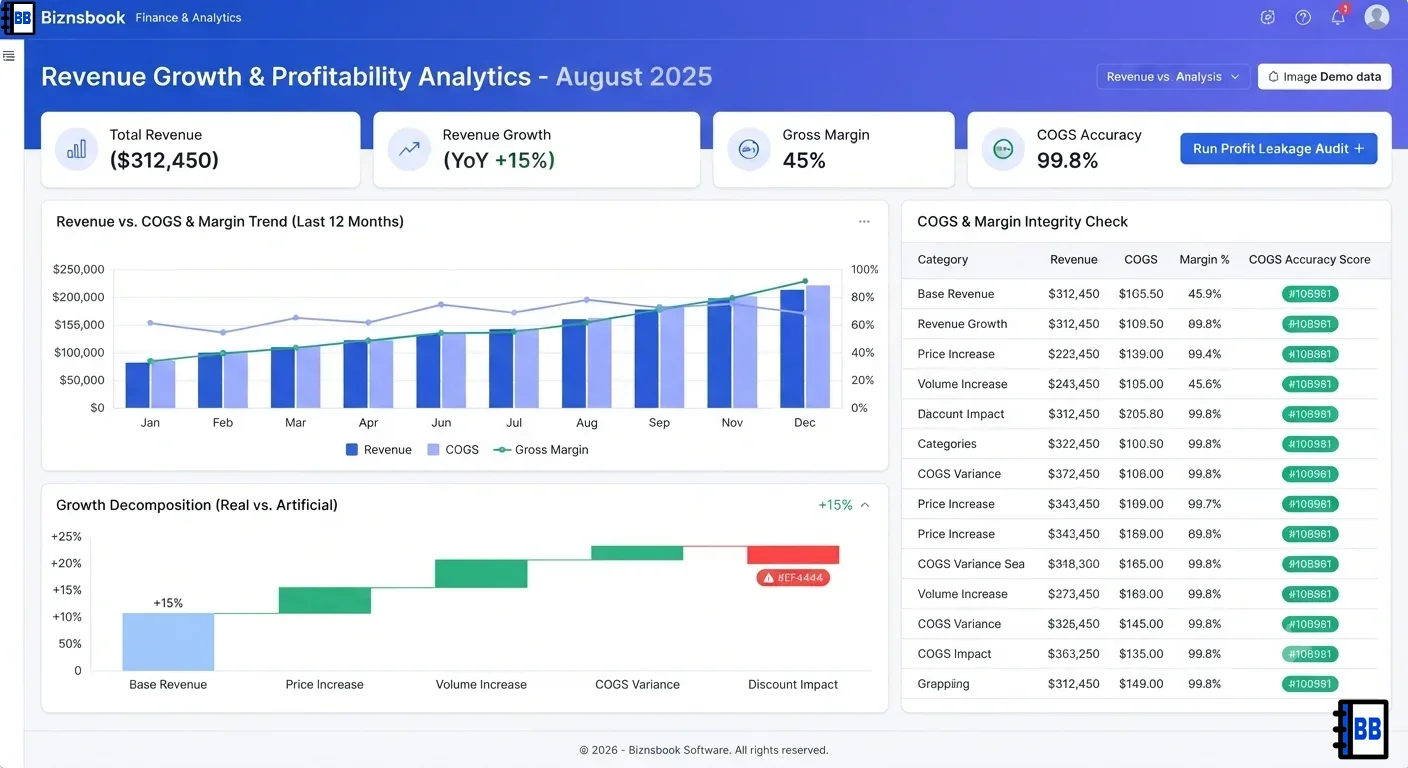Select the COGS Variance Sea row label
Viewport: 1408px width, 768px height.
pos(971,564)
